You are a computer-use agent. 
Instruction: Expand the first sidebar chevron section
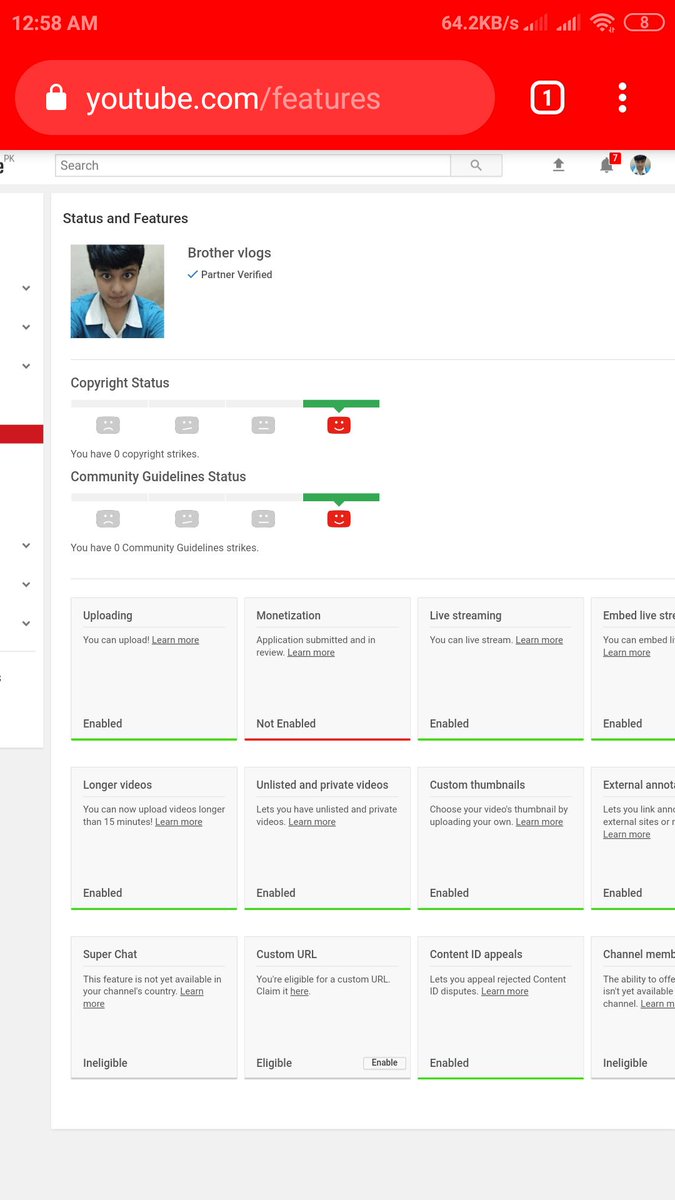coord(26,288)
